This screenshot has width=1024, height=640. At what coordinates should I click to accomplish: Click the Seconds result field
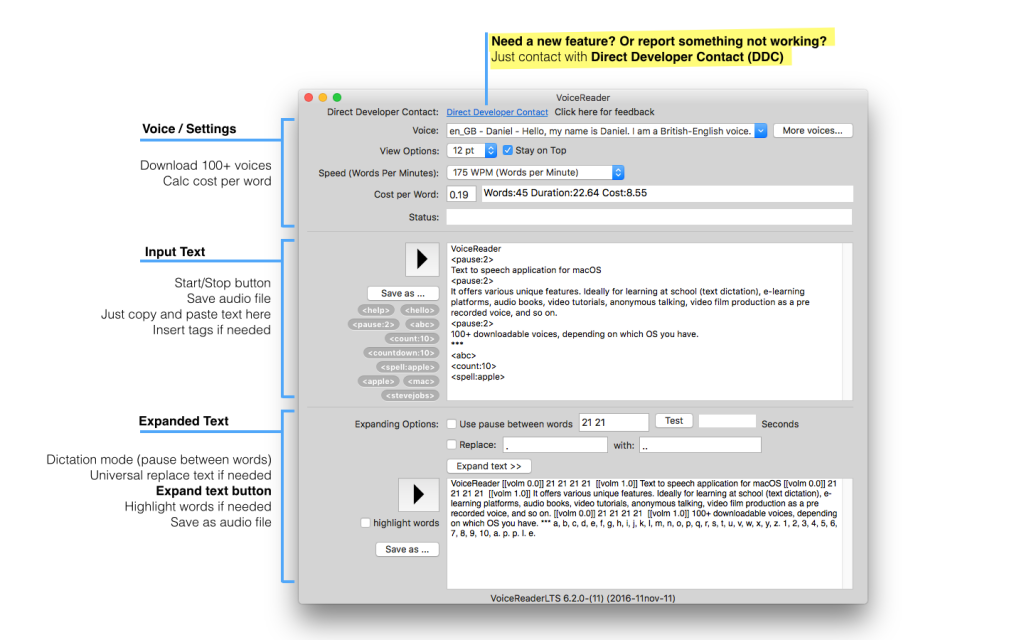coord(727,421)
